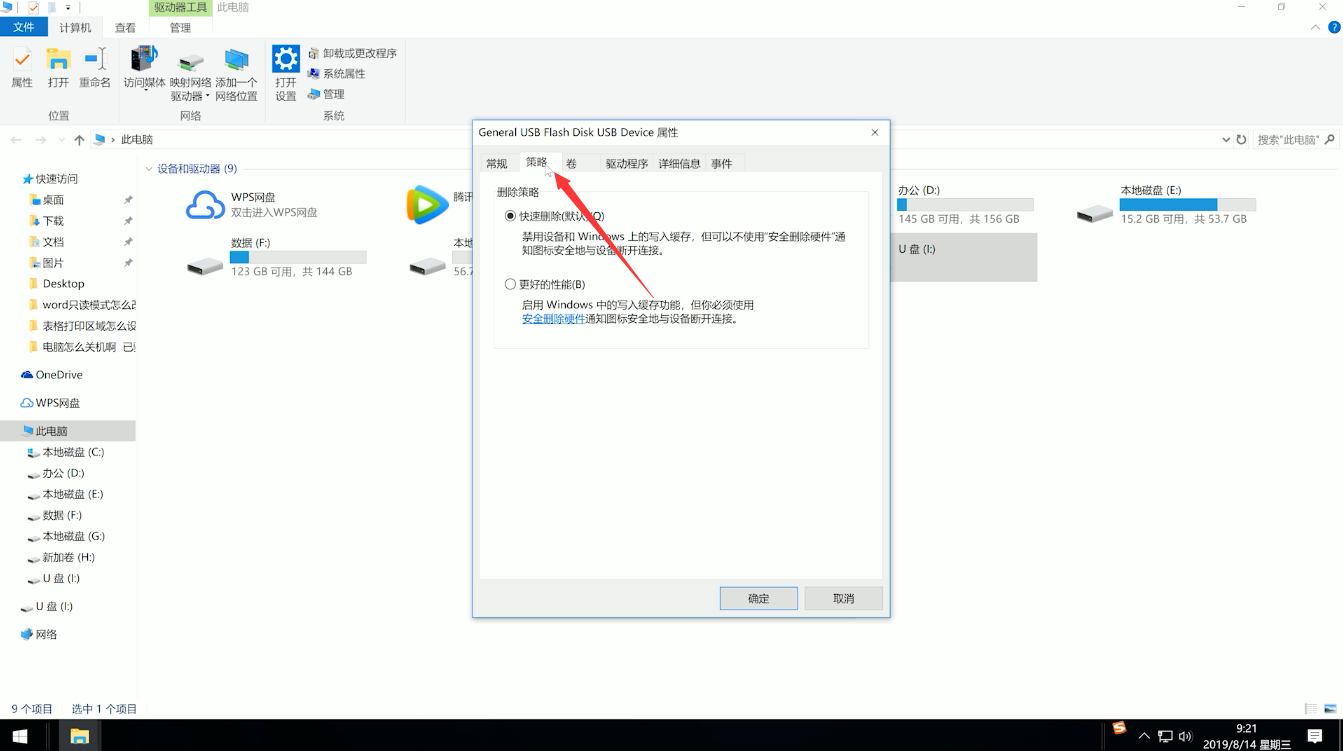
Task: Click the Tencent Video (腾讯) icon
Action: click(x=427, y=205)
